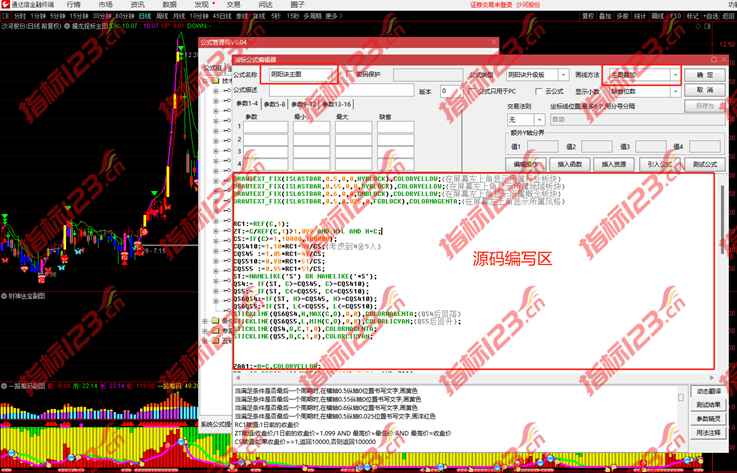Click the 取消 button
The image size is (737, 473).
(x=705, y=91)
